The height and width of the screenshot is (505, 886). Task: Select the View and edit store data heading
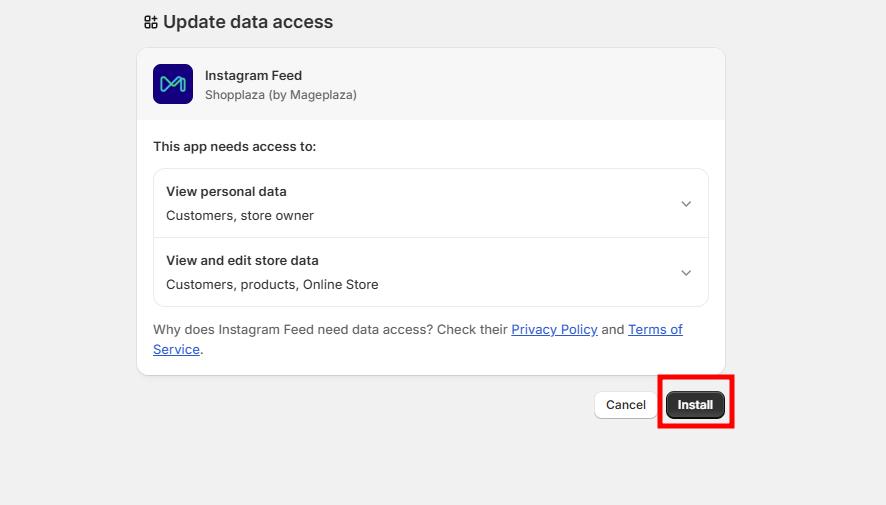[242, 260]
